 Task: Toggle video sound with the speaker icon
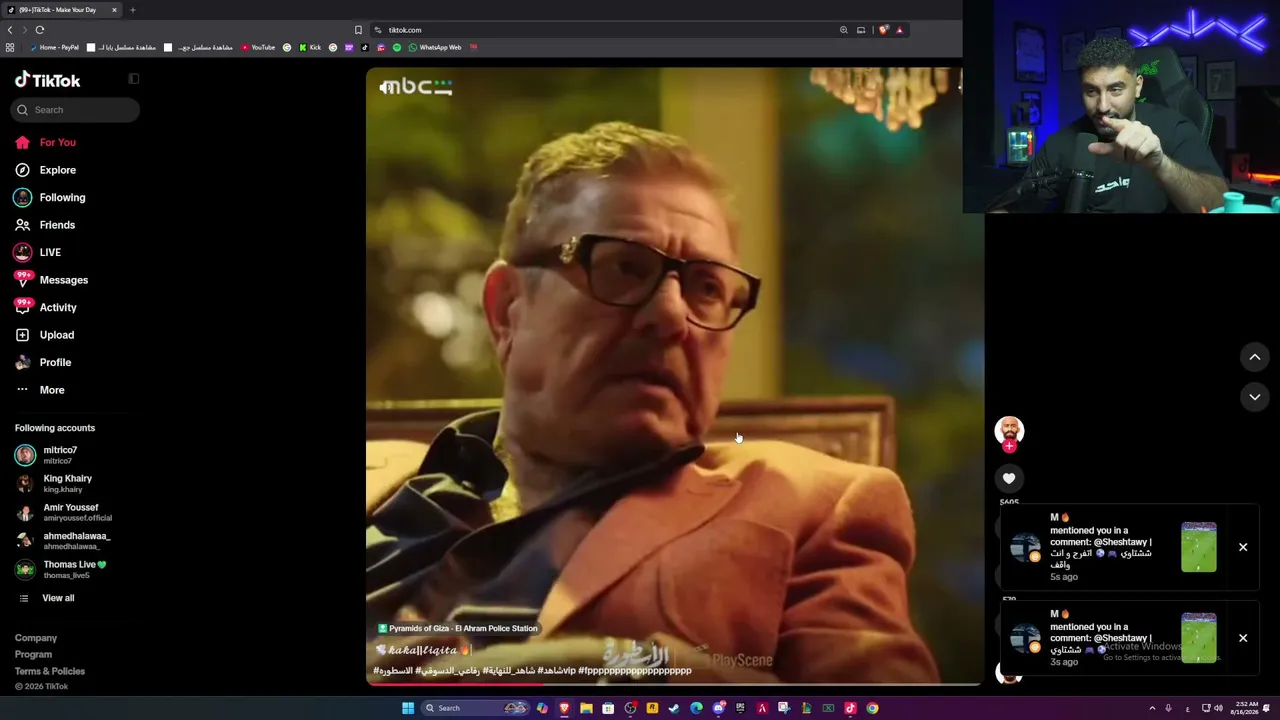point(388,88)
